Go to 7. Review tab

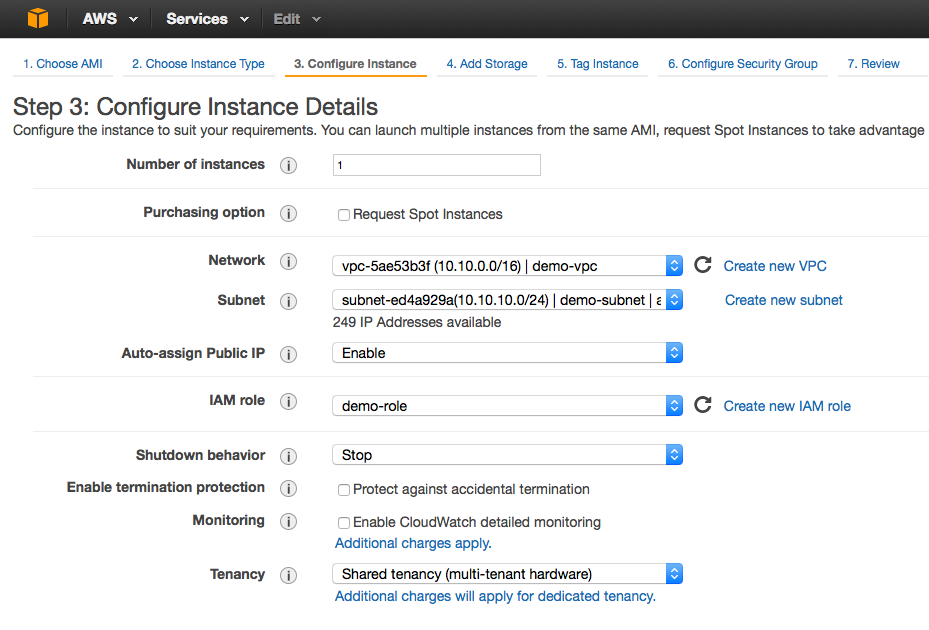tap(873, 63)
